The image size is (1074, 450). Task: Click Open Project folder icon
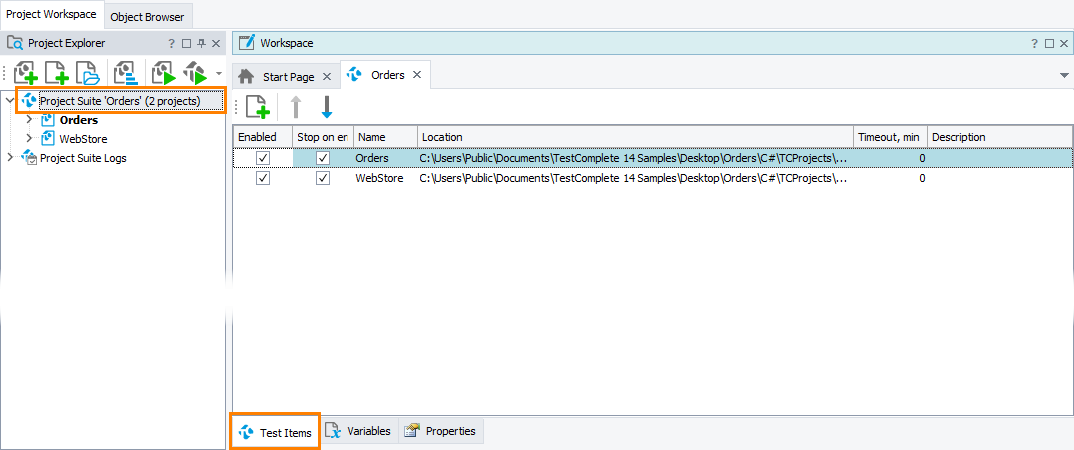click(x=88, y=72)
